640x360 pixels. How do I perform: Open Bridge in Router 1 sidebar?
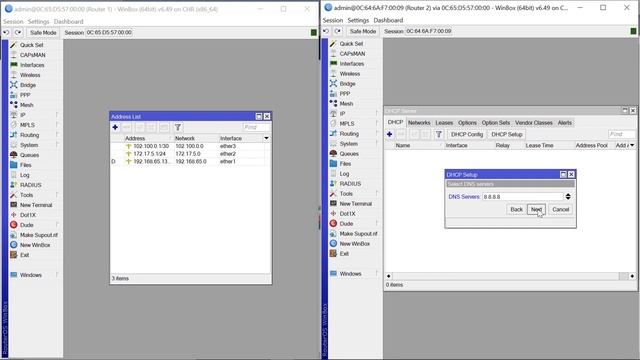pos(28,85)
